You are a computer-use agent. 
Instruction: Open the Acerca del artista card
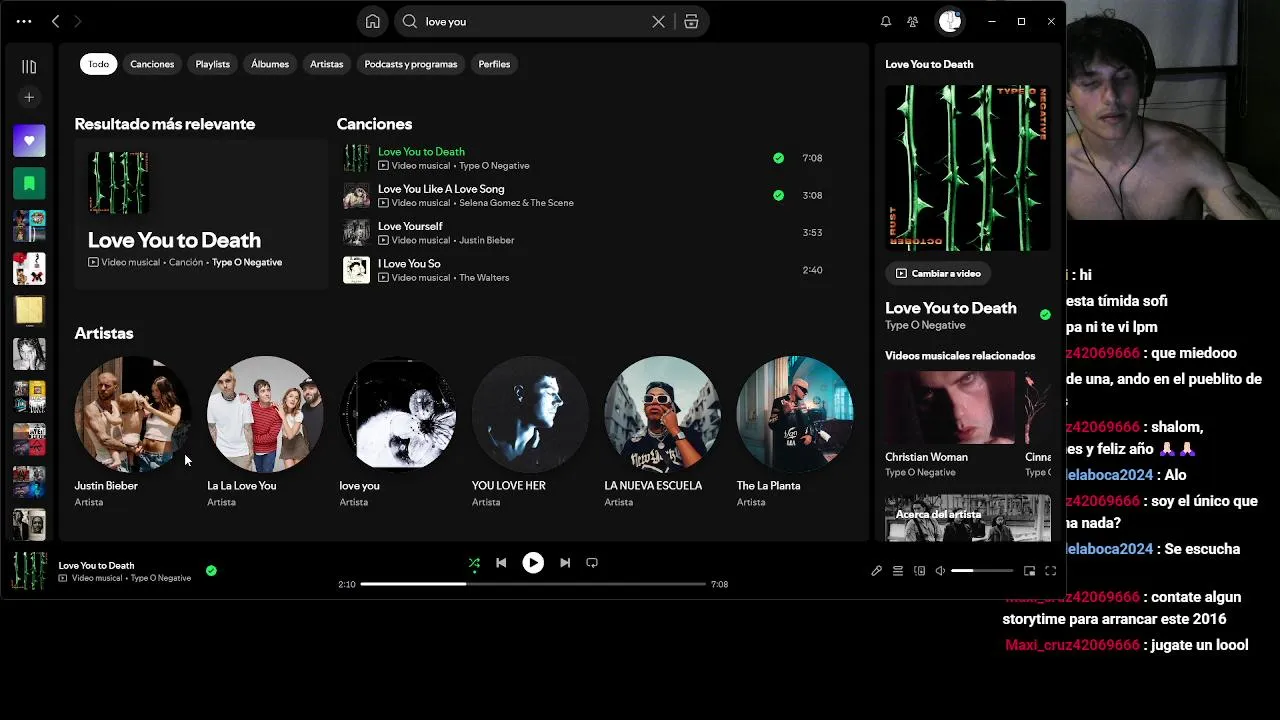point(968,518)
